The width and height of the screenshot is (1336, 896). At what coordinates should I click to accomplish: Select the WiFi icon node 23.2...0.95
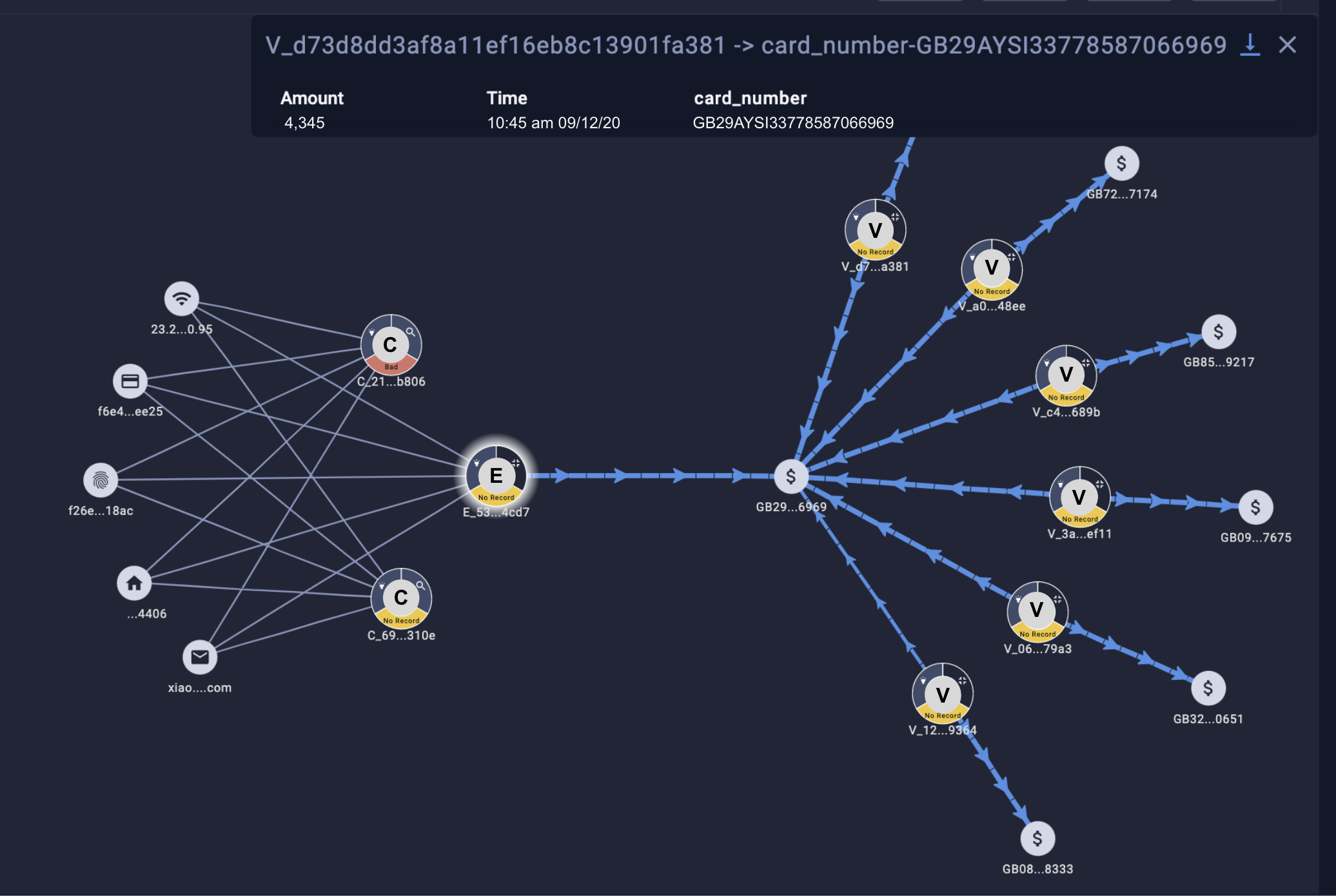point(180,297)
